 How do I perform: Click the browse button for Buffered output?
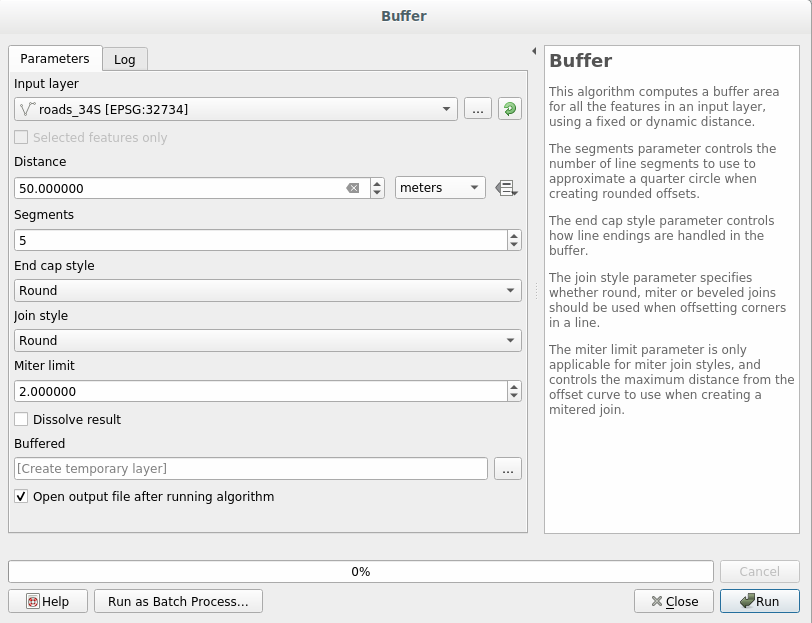pyautogui.click(x=508, y=468)
